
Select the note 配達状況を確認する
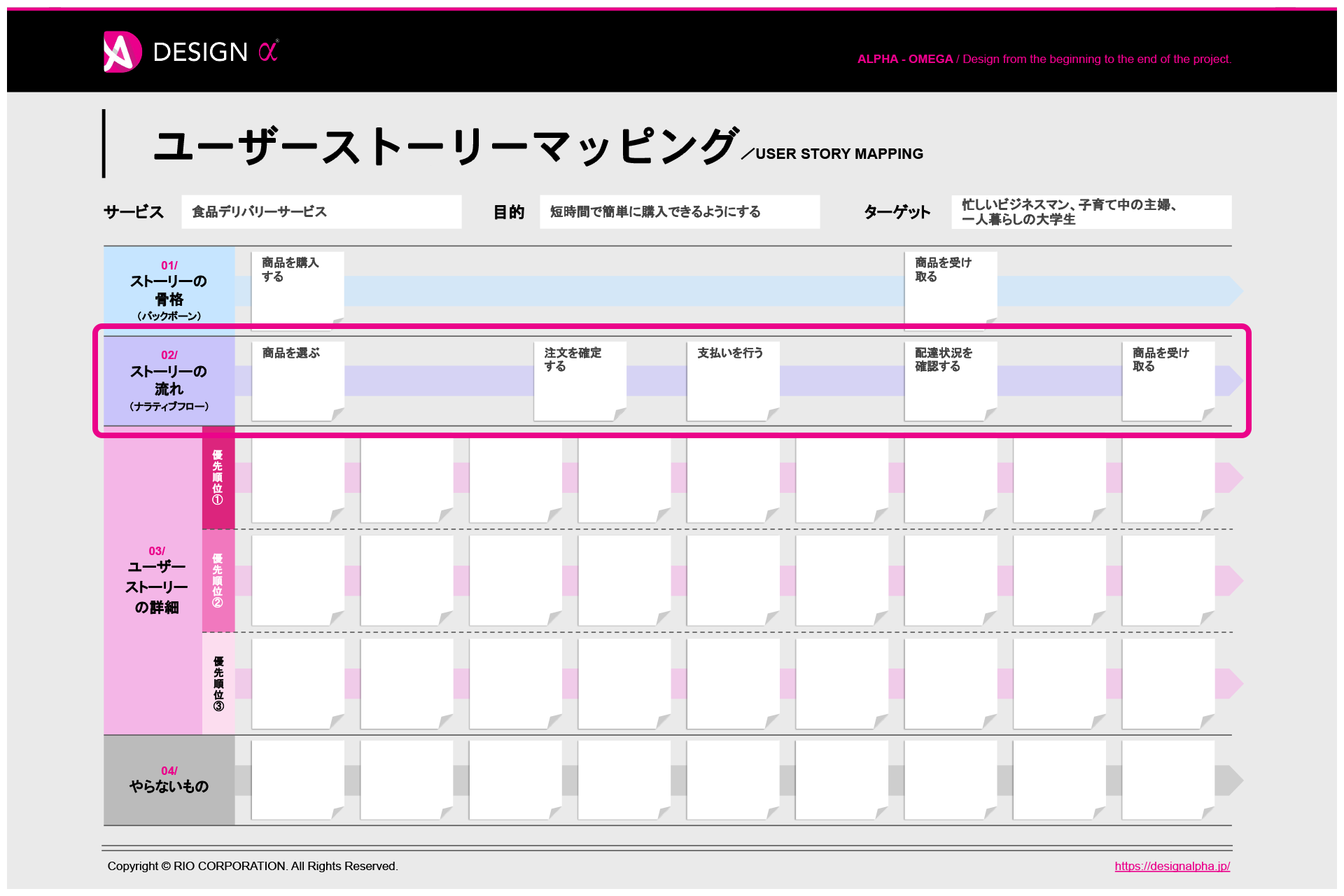click(x=951, y=381)
